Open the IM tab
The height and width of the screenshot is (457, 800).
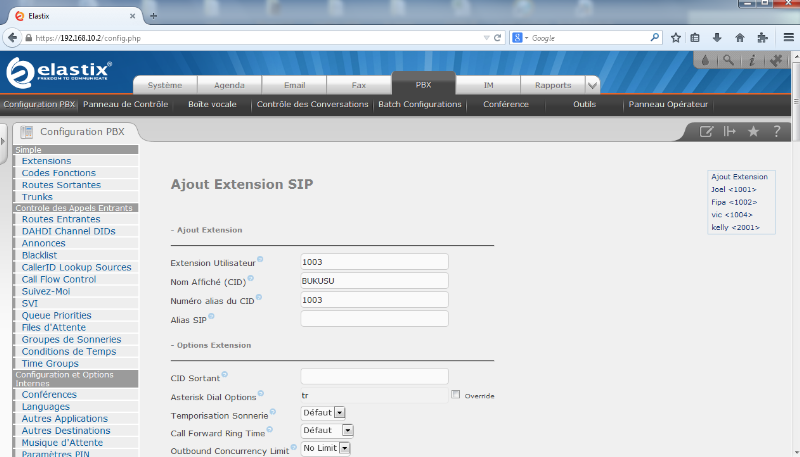(488, 85)
